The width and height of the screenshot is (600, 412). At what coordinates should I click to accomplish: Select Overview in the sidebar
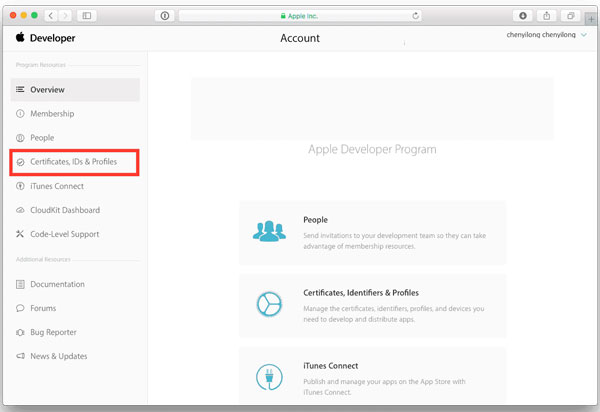[47, 90]
